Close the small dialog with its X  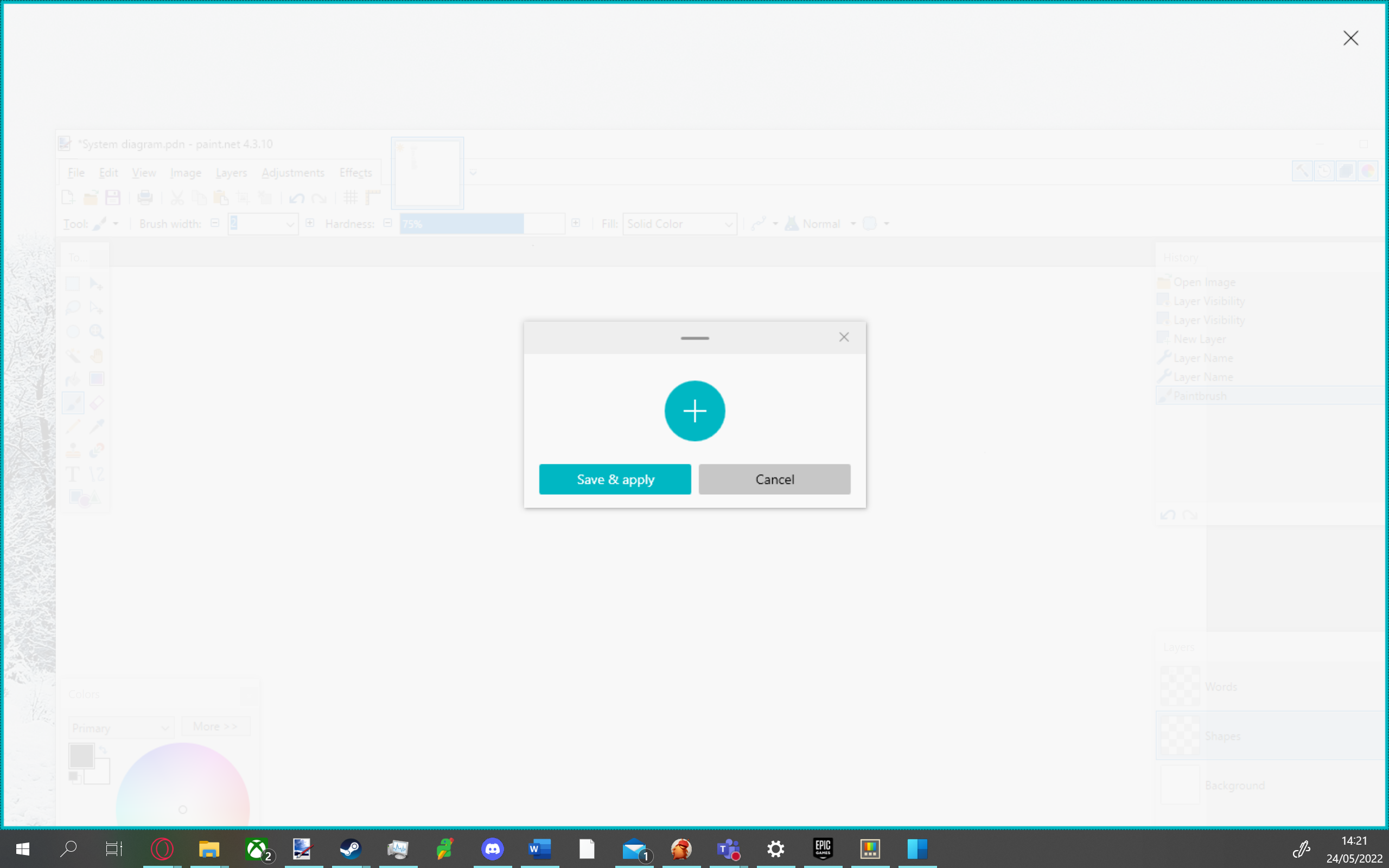[x=844, y=337]
